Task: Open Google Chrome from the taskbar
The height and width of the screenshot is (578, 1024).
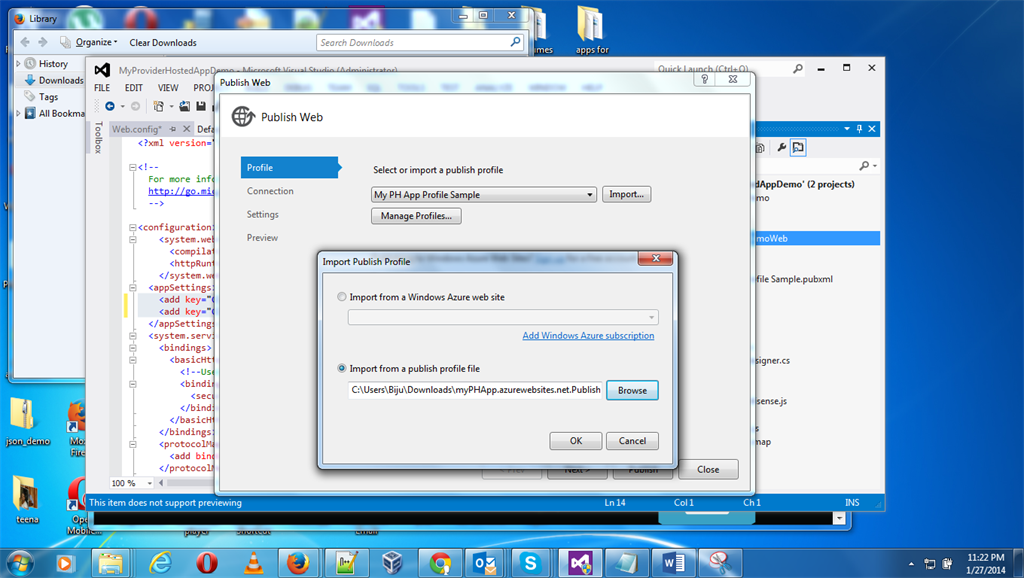Action: pyautogui.click(x=440, y=563)
